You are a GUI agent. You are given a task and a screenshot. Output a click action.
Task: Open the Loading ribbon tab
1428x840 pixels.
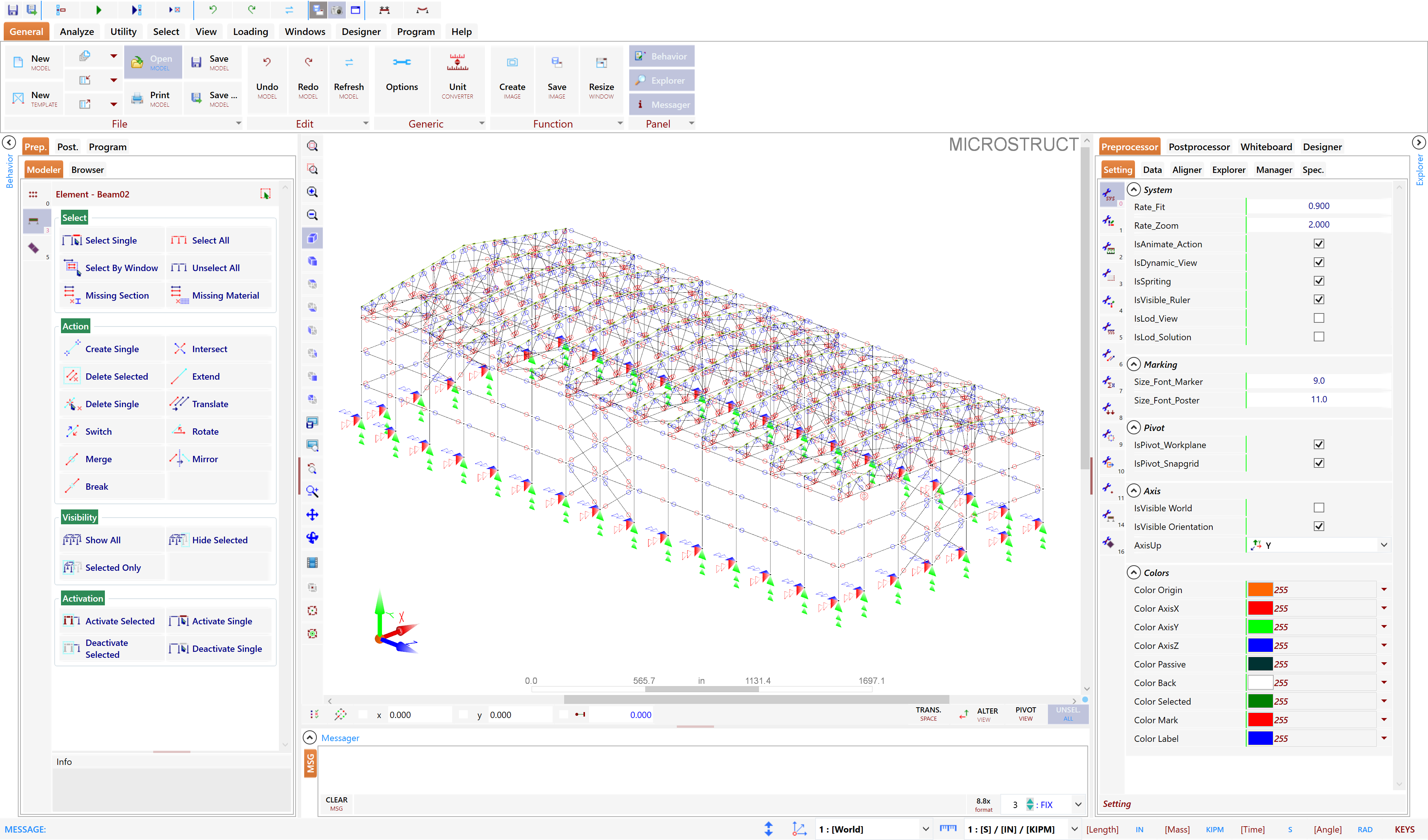click(x=251, y=32)
